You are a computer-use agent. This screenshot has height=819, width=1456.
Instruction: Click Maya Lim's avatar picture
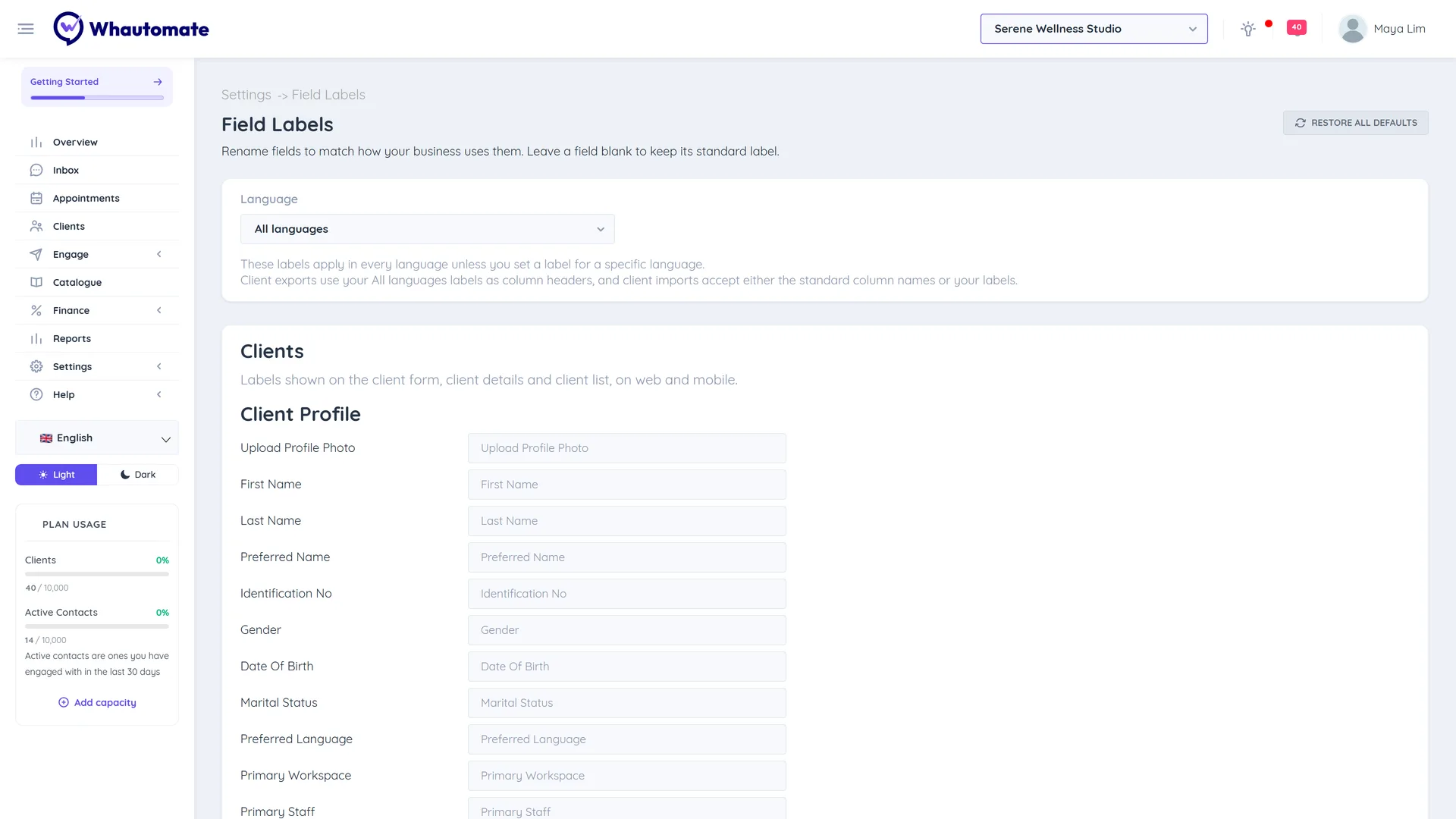coord(1352,29)
